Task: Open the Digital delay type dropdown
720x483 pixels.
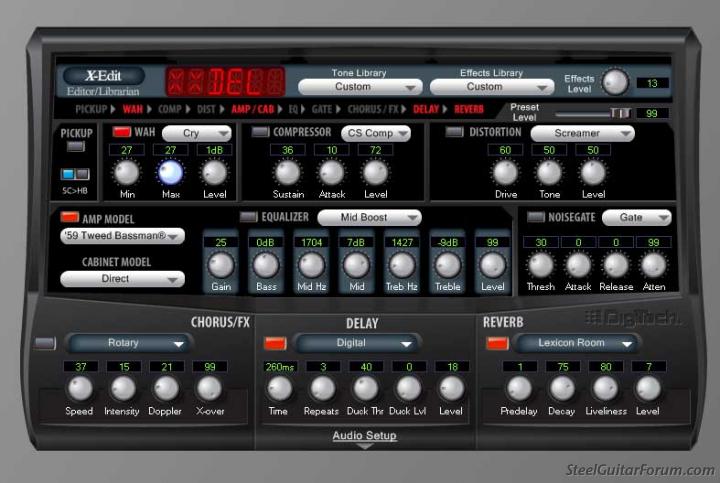Action: 356,343
